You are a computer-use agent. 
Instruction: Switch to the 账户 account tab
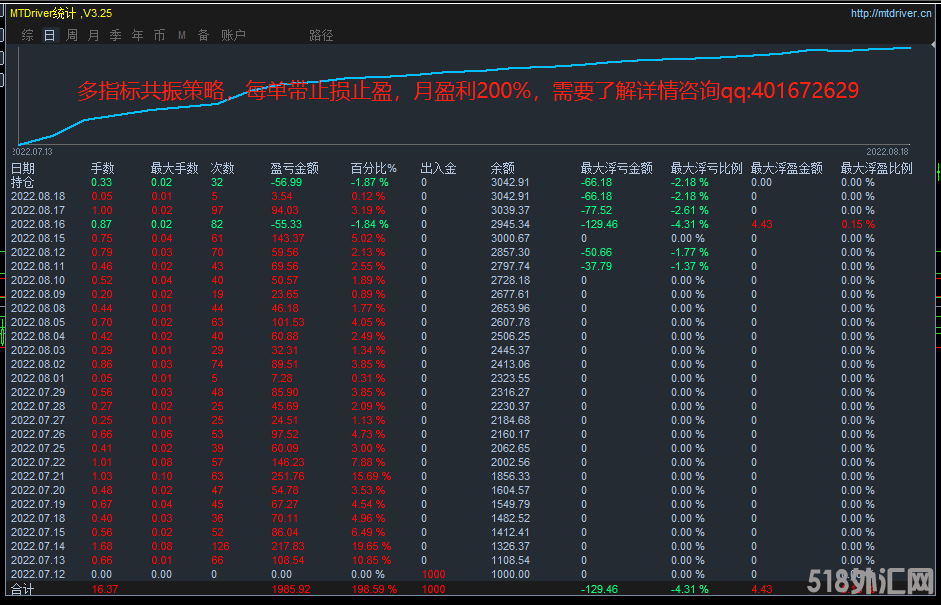click(233, 35)
